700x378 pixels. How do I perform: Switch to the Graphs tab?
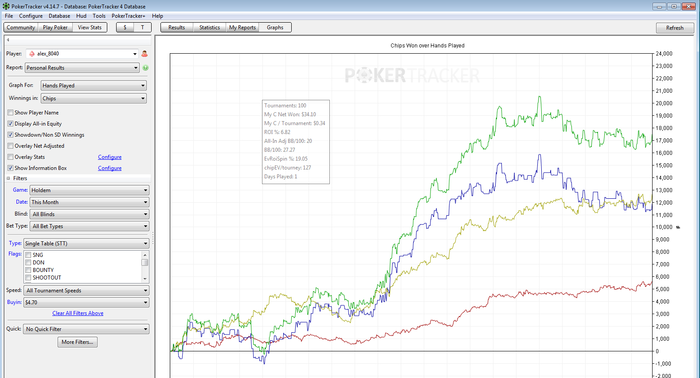[275, 27]
